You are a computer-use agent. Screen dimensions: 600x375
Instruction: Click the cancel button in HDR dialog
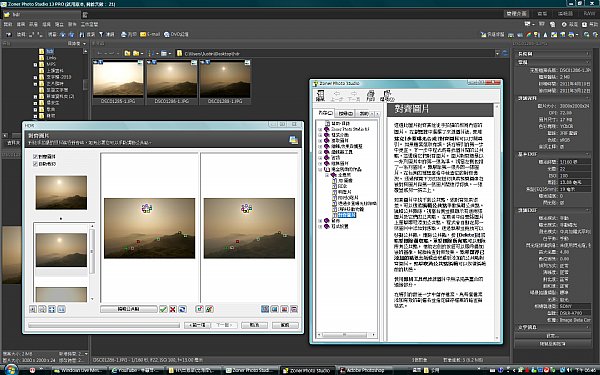[x=254, y=325]
